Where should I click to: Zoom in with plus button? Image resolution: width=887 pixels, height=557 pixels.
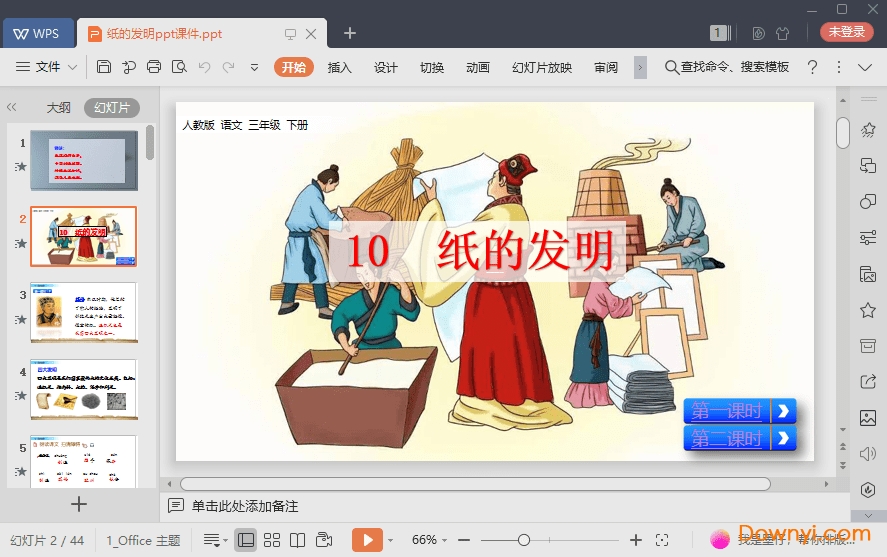[x=636, y=541]
